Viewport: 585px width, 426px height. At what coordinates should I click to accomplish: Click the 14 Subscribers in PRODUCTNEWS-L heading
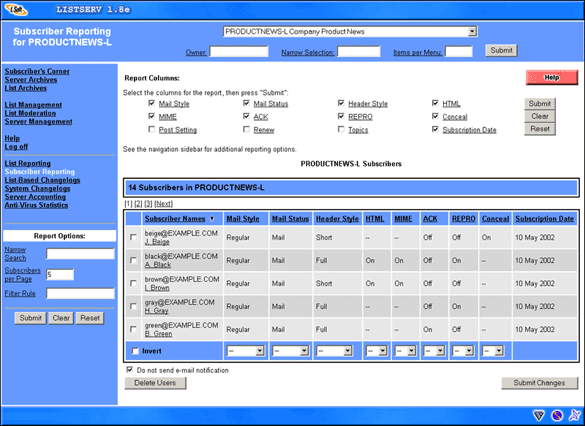point(196,188)
